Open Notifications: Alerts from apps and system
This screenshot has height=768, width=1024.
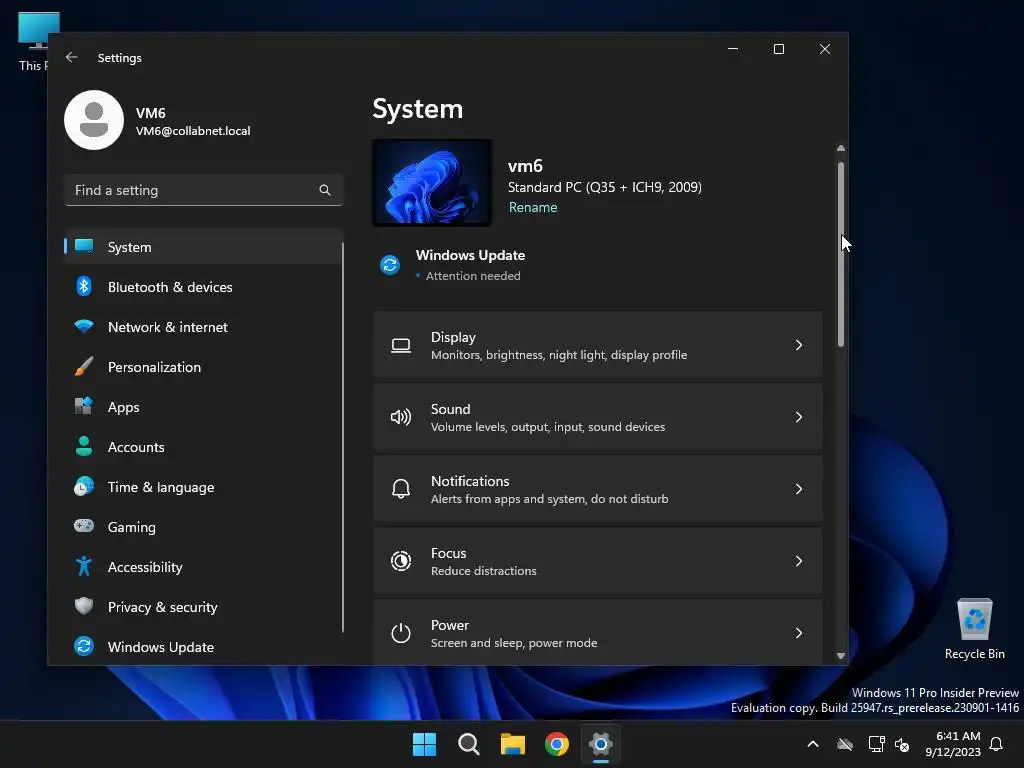pyautogui.click(x=598, y=489)
